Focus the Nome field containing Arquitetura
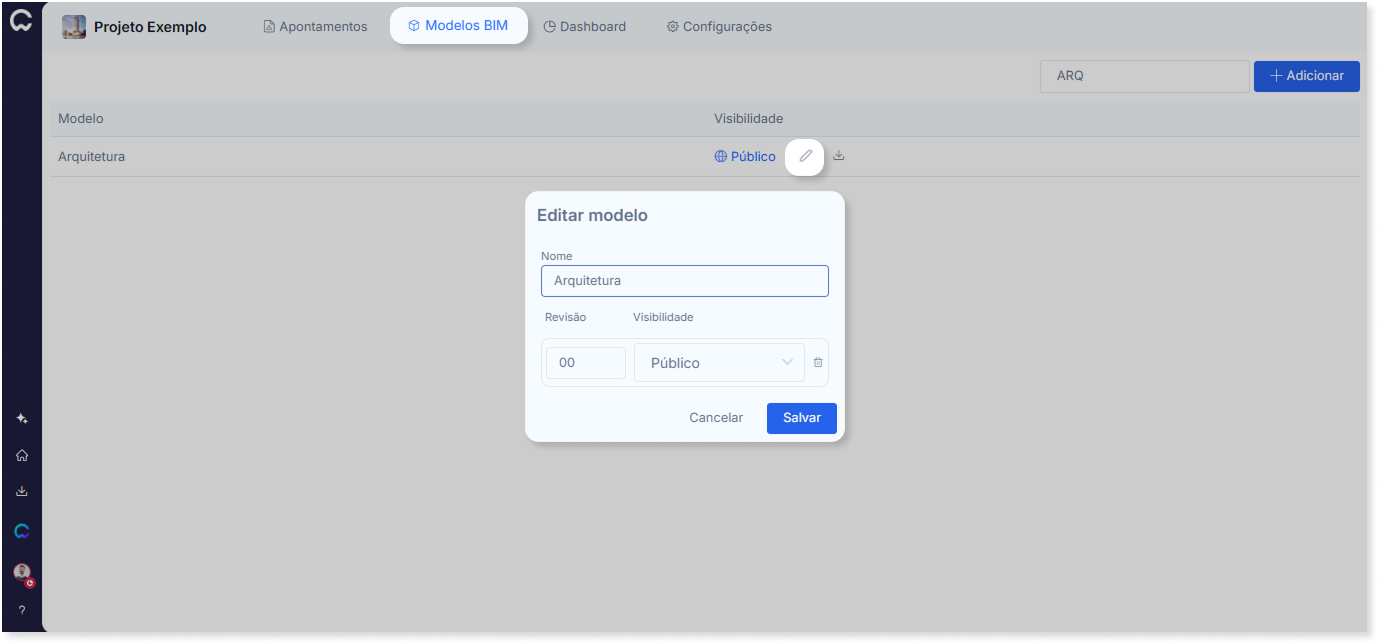The image size is (1379, 644). (x=685, y=281)
